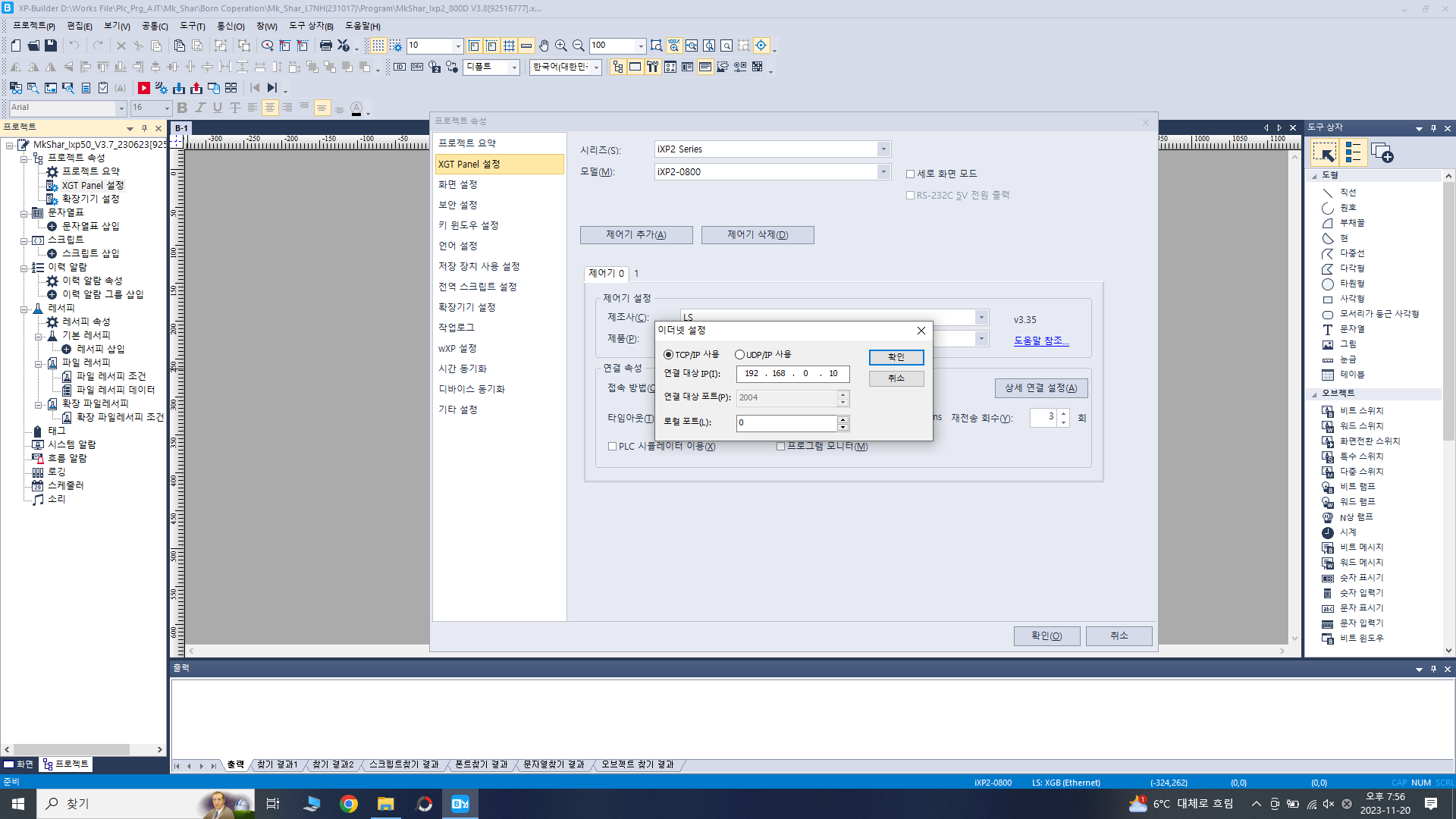1456x819 pixels.
Task: Click 상세 연결 설정(A) button
Action: pos(1041,388)
